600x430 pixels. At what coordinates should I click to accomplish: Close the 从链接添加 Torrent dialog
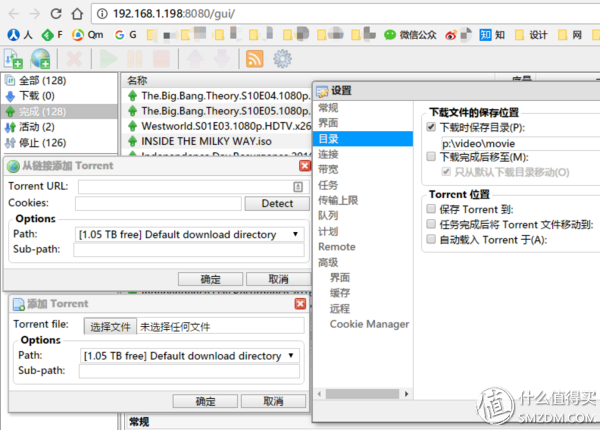tap(305, 166)
